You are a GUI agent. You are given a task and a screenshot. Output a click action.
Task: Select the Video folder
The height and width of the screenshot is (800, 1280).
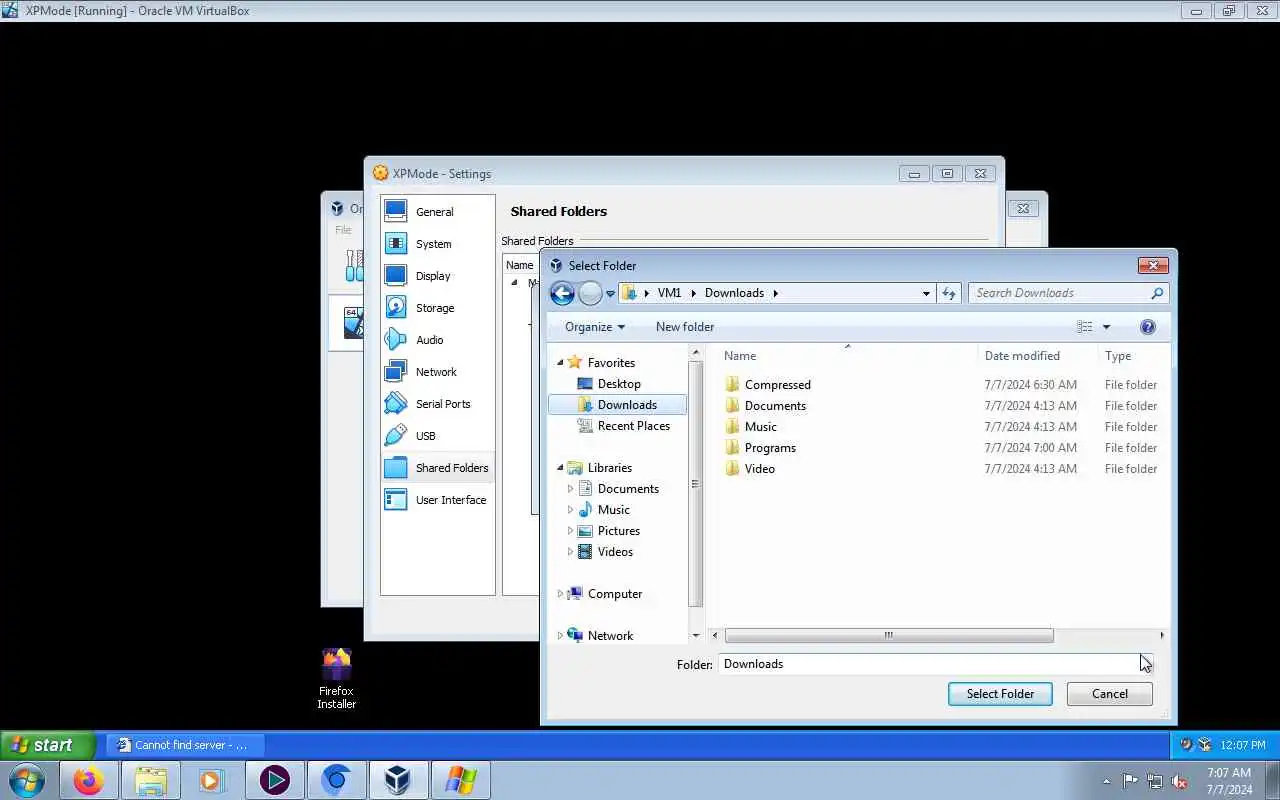(x=759, y=469)
